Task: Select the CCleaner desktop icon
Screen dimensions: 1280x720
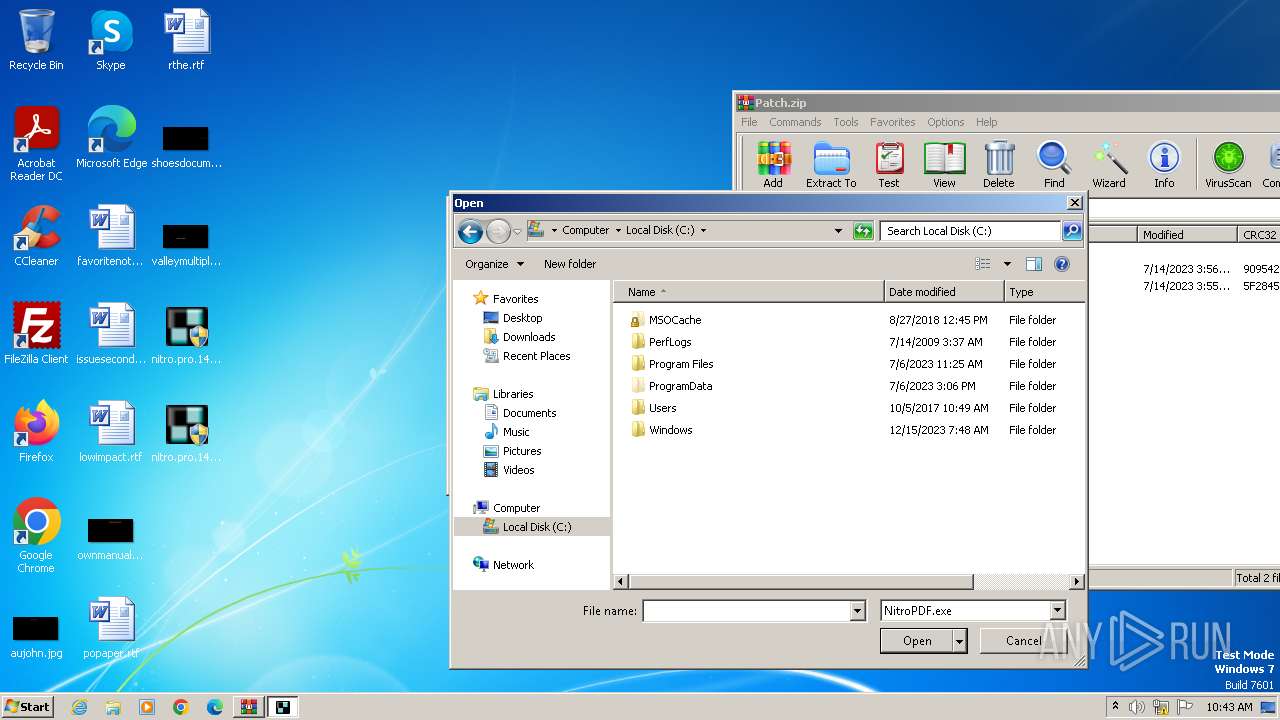Action: [x=36, y=236]
